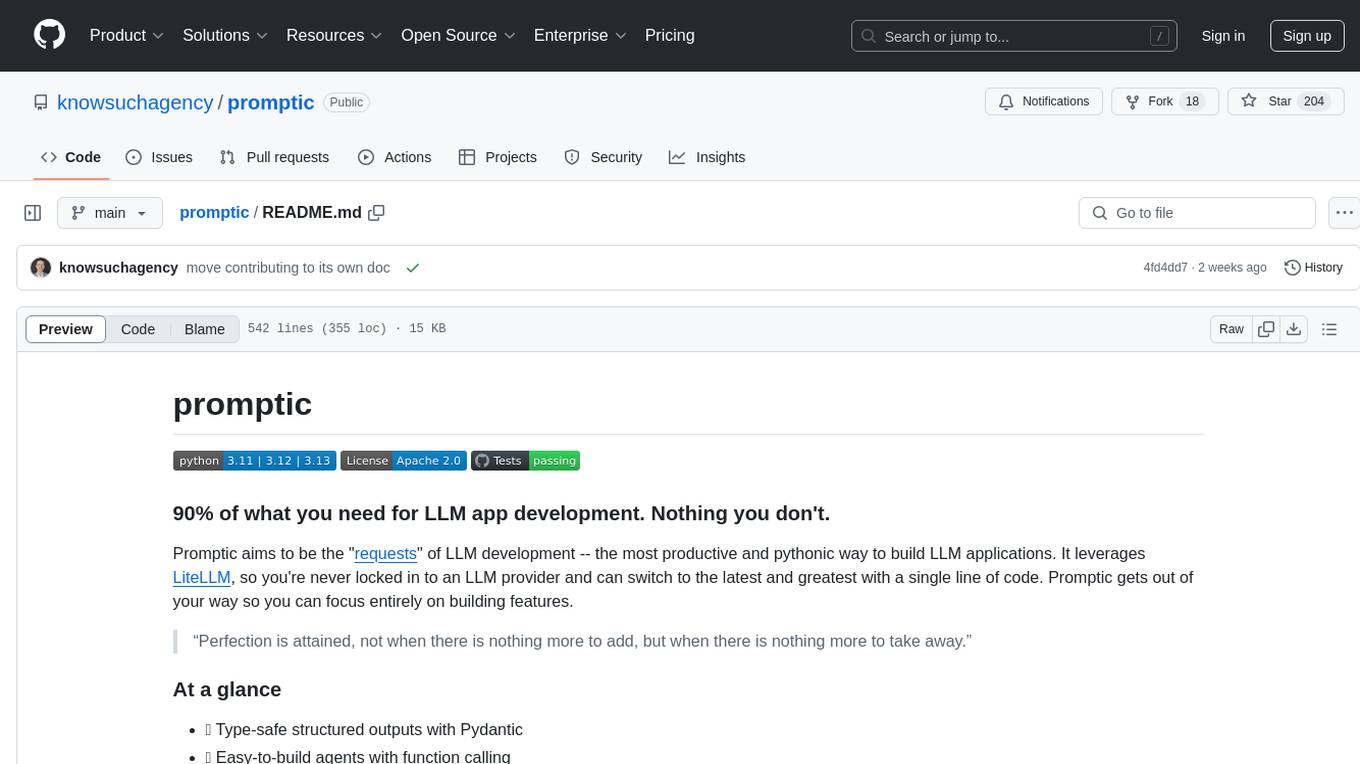Open the GitHub home logo

click(x=49, y=35)
